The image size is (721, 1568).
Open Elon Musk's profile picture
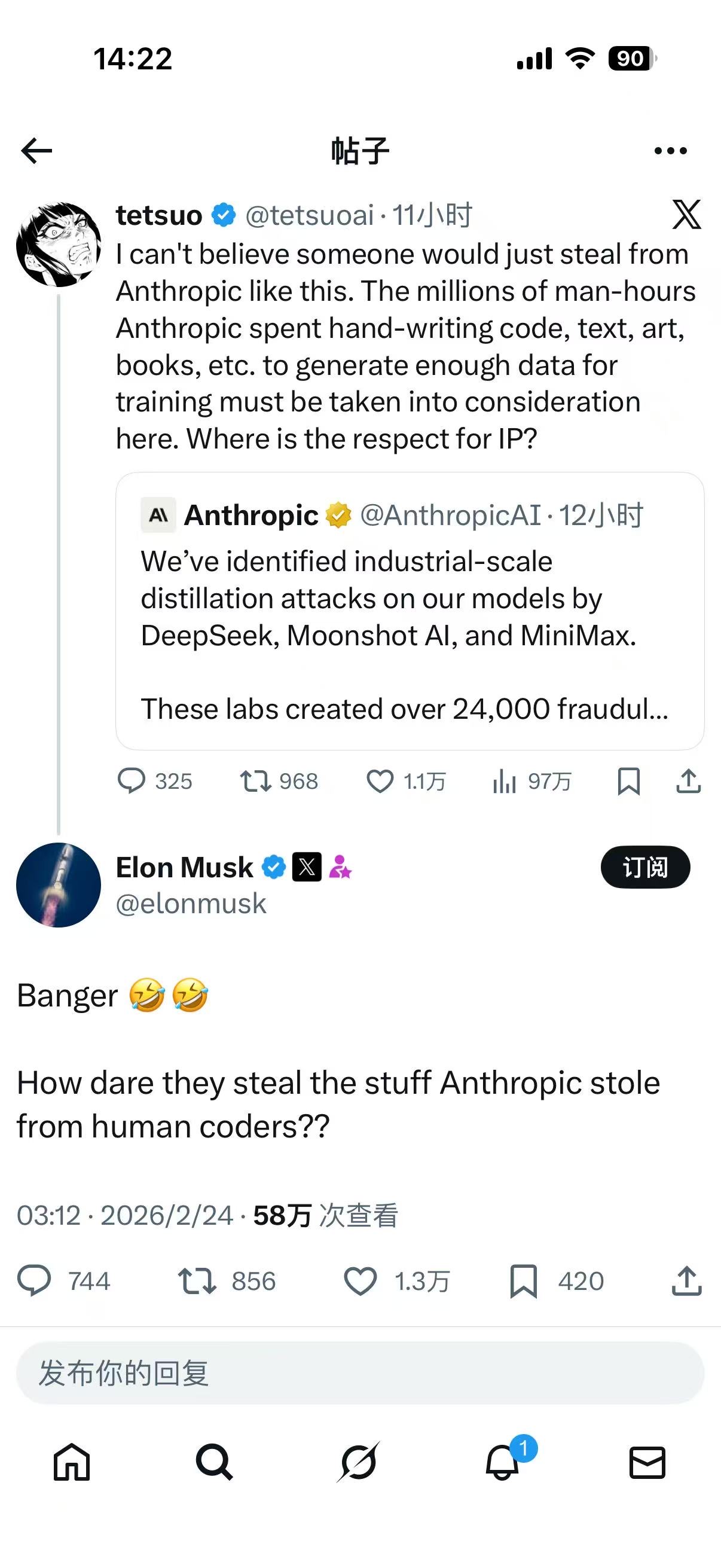tap(59, 884)
